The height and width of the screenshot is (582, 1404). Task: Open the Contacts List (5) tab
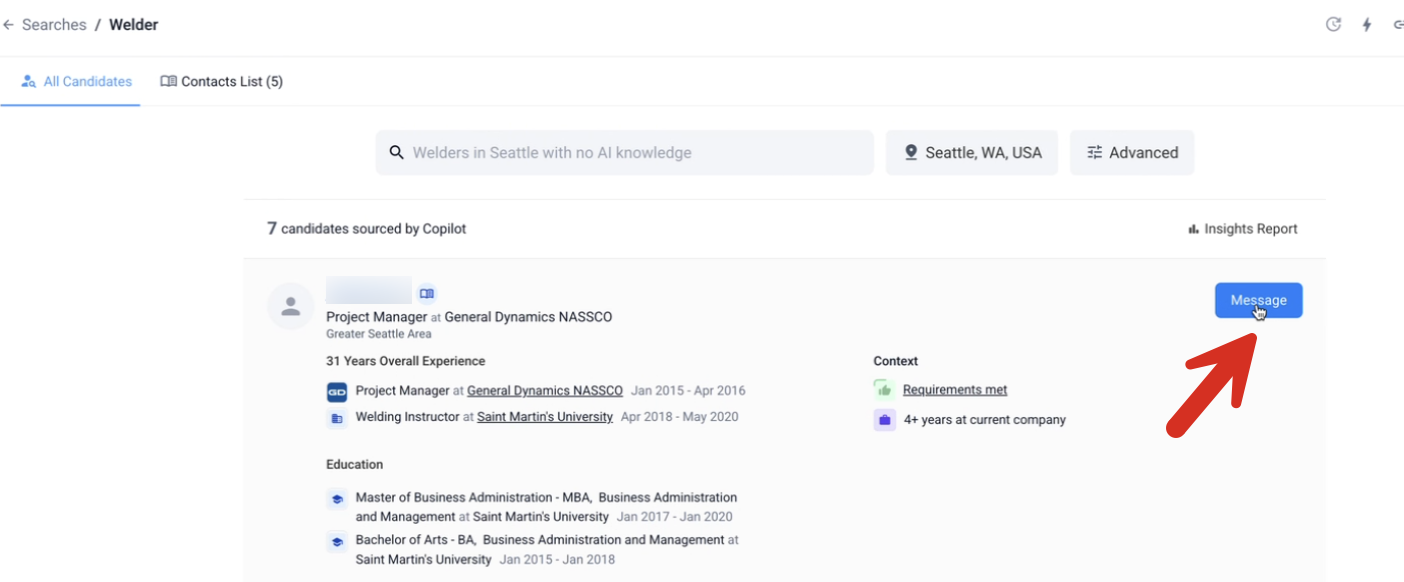(222, 82)
